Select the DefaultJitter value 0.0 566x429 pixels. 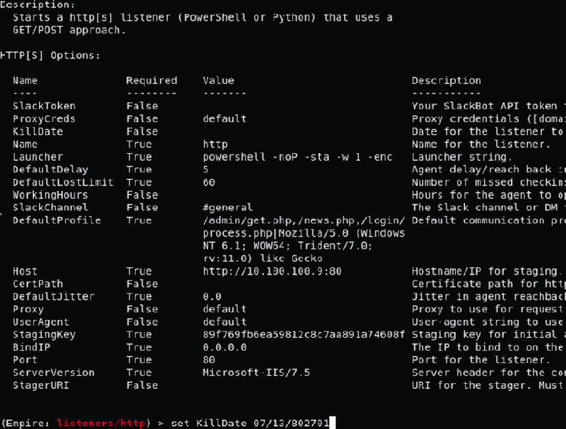[212, 297]
